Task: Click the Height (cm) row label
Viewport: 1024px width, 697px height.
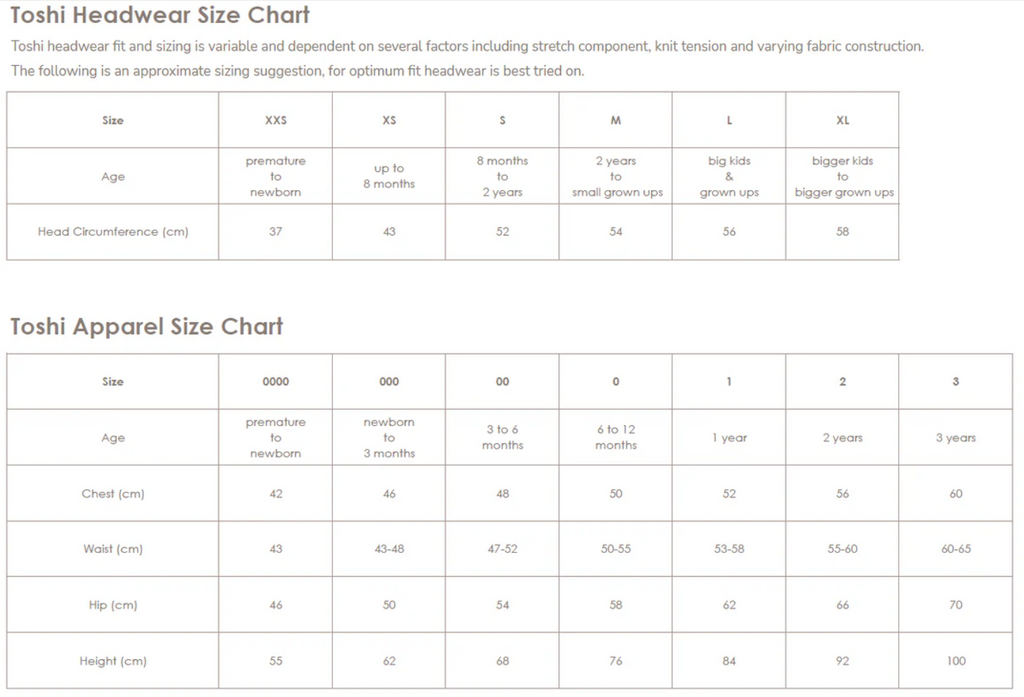Action: coord(113,661)
